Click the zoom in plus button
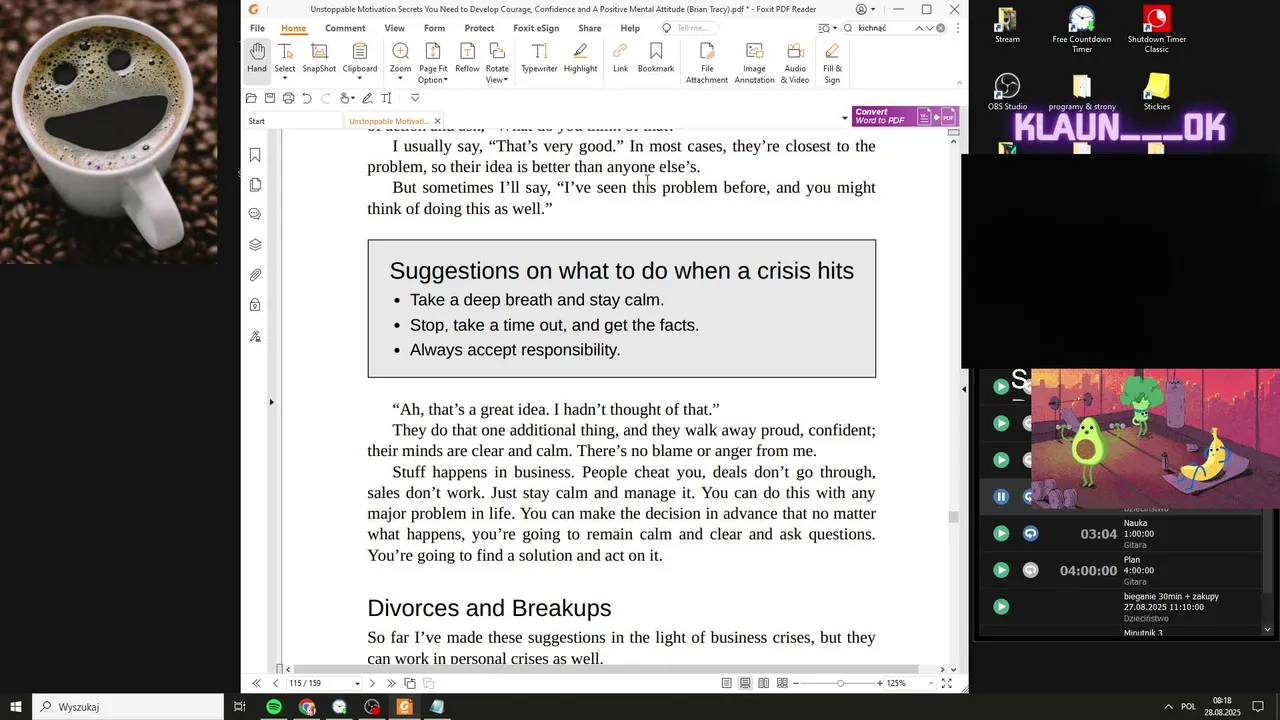This screenshot has height=720, width=1280. pyautogui.click(x=880, y=683)
